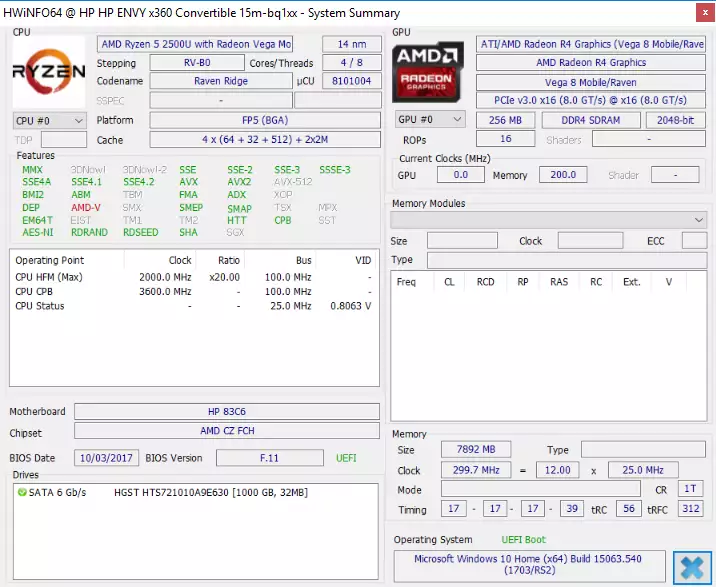Click the 7892 MB memory size field
The height and width of the screenshot is (587, 716).
tap(476, 450)
